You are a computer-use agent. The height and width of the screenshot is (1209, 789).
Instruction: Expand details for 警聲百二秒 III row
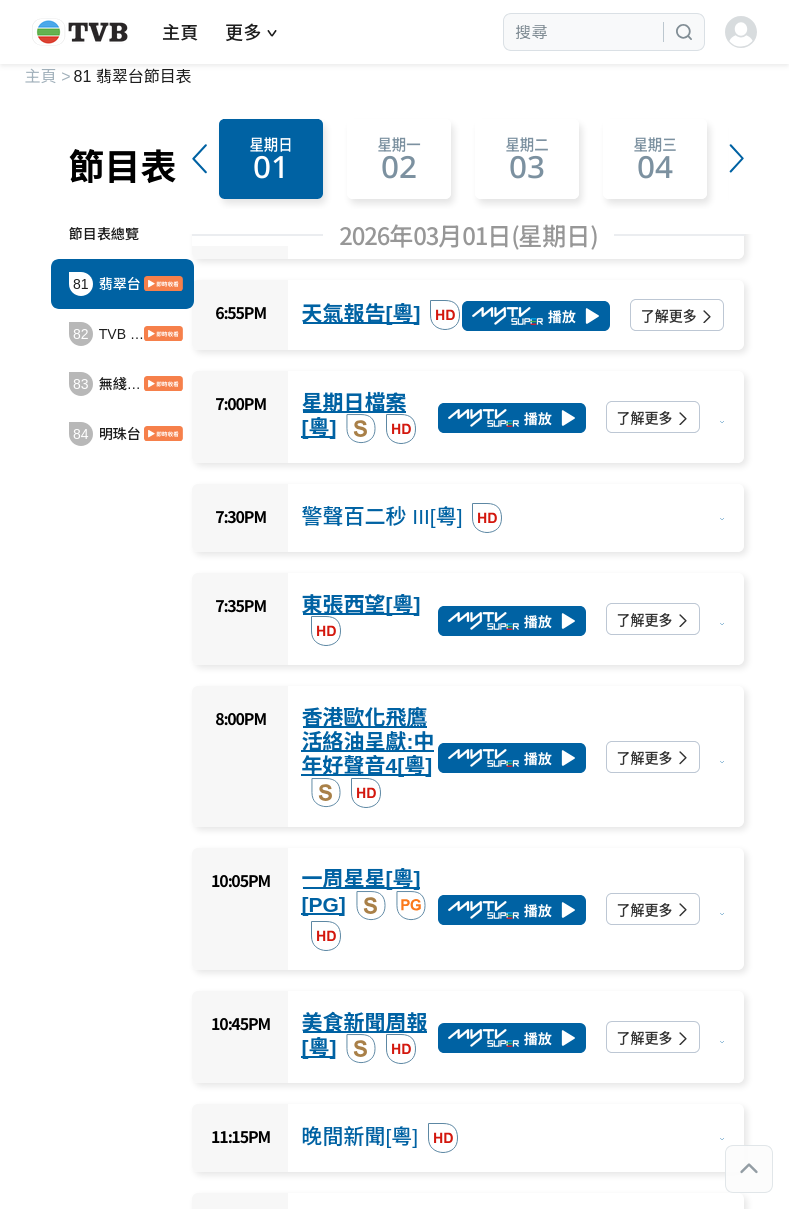point(722,518)
